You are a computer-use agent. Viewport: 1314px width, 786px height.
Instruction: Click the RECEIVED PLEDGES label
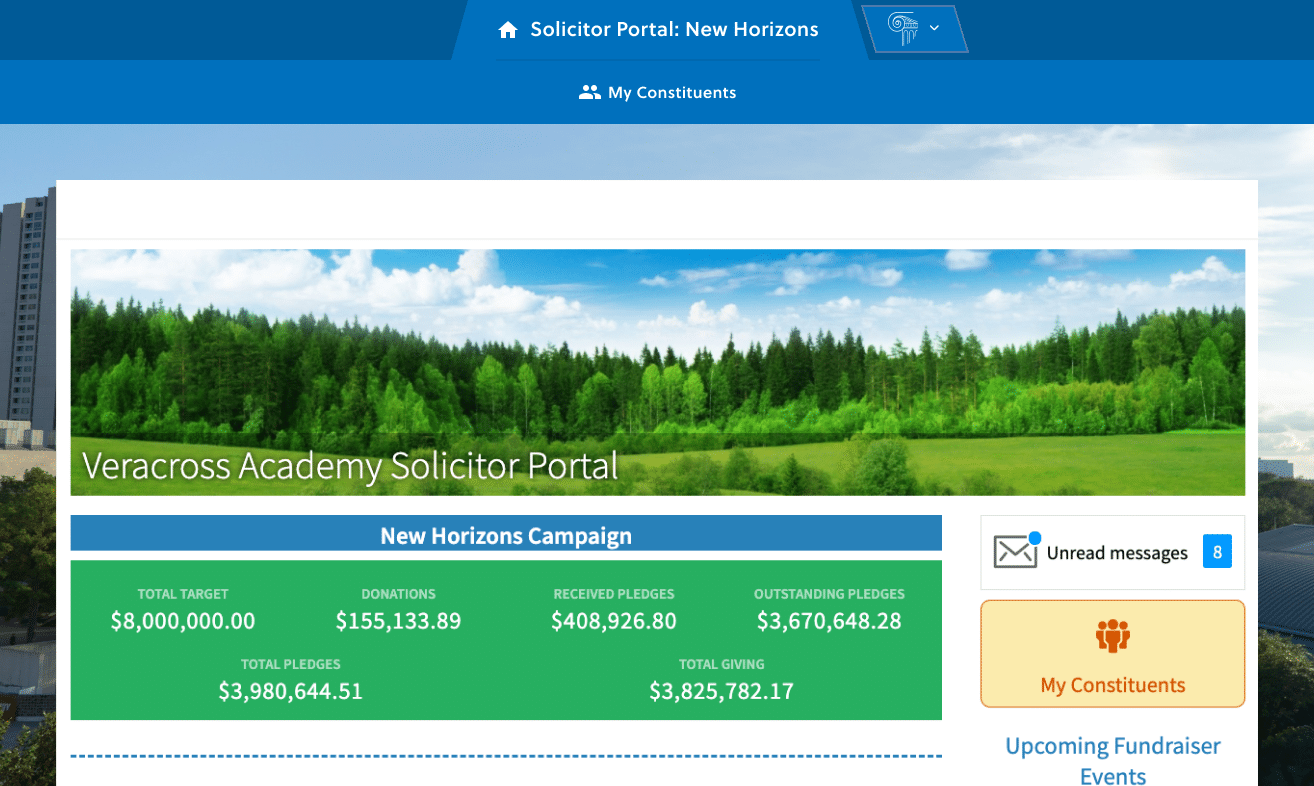(614, 594)
